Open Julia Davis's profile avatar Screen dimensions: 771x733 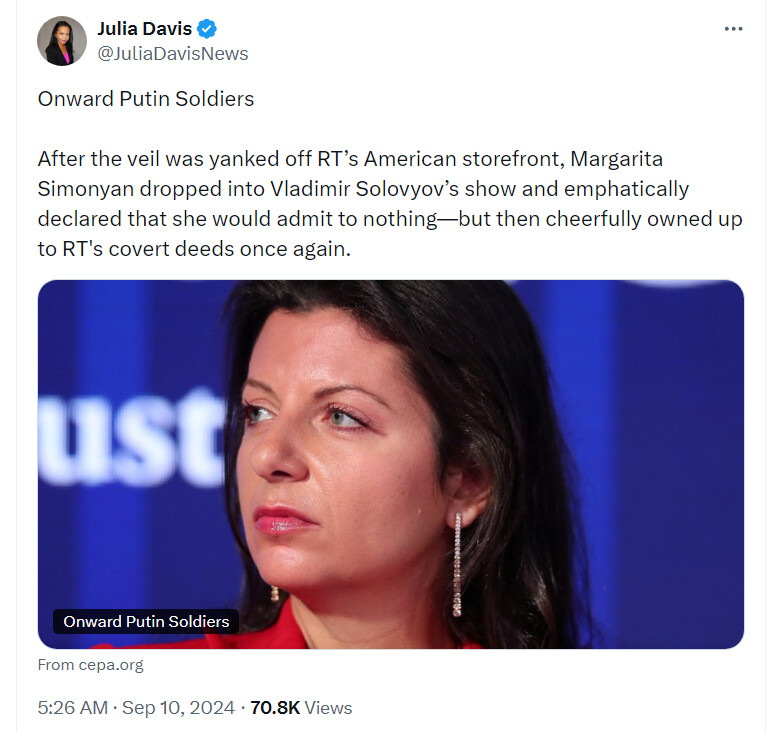click(x=62, y=41)
